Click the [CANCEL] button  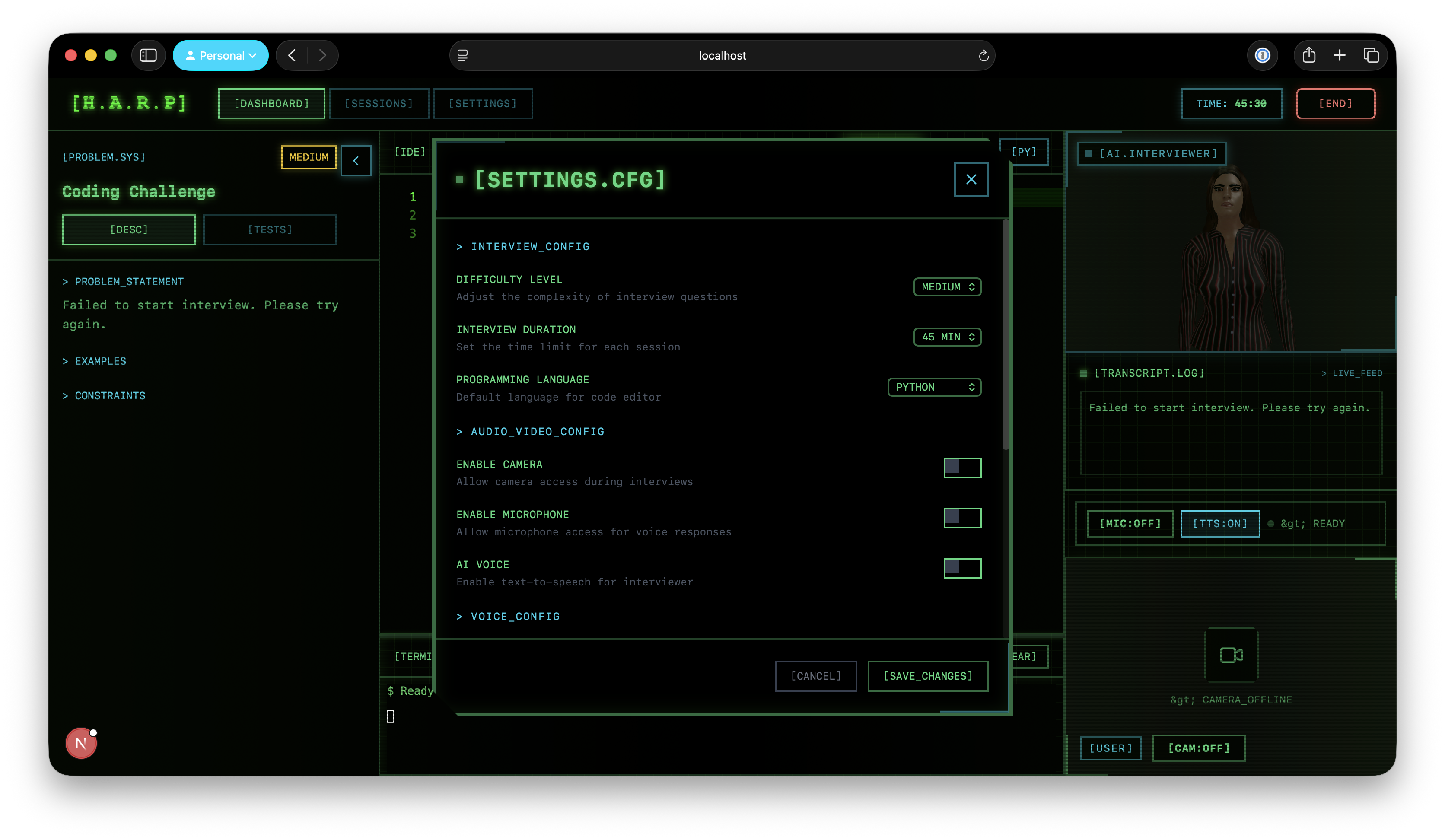click(815, 676)
